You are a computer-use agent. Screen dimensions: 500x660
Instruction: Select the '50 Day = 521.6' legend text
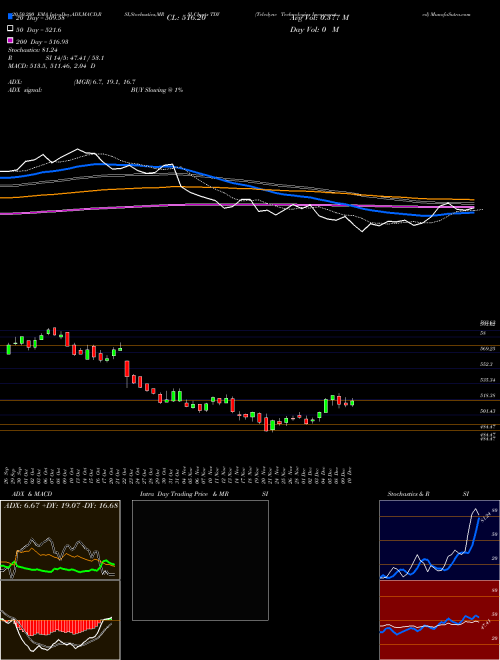pos(38,30)
